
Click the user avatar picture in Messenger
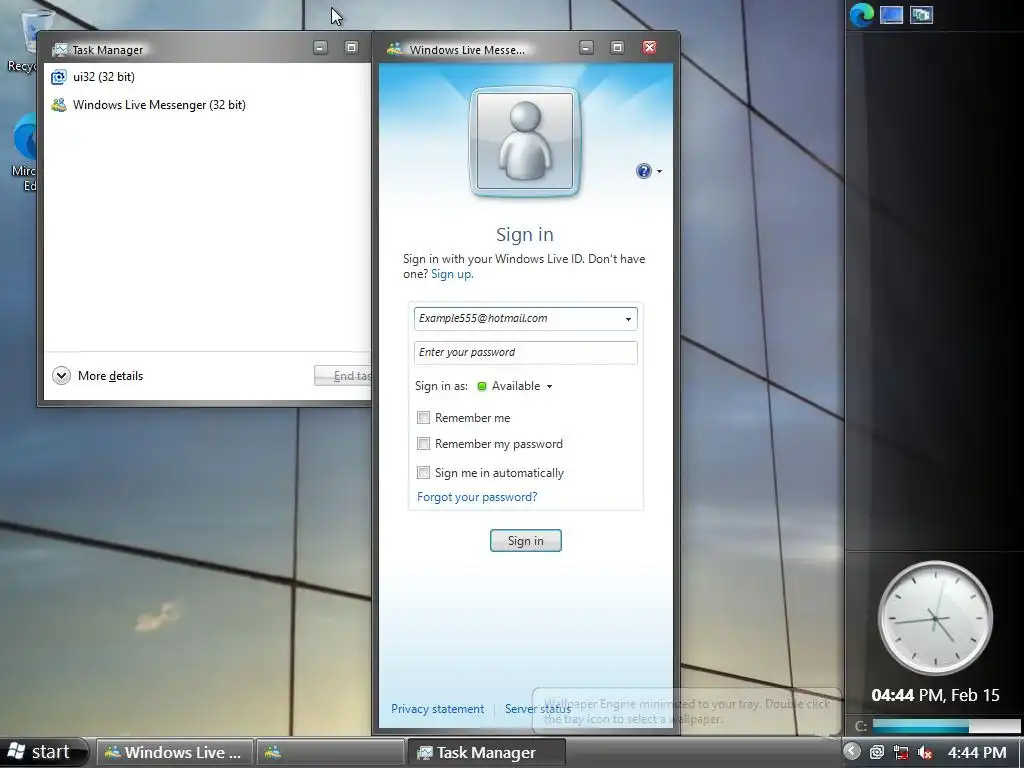[524, 142]
